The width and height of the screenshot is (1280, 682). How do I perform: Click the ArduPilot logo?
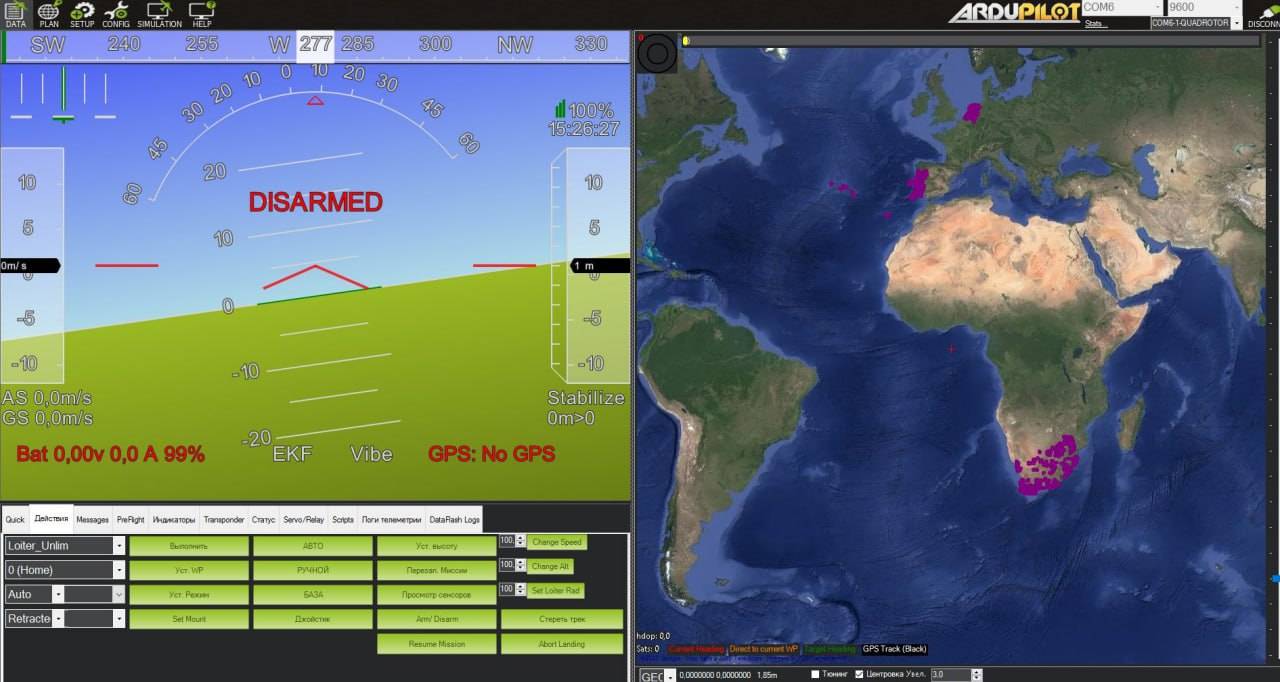click(1014, 12)
